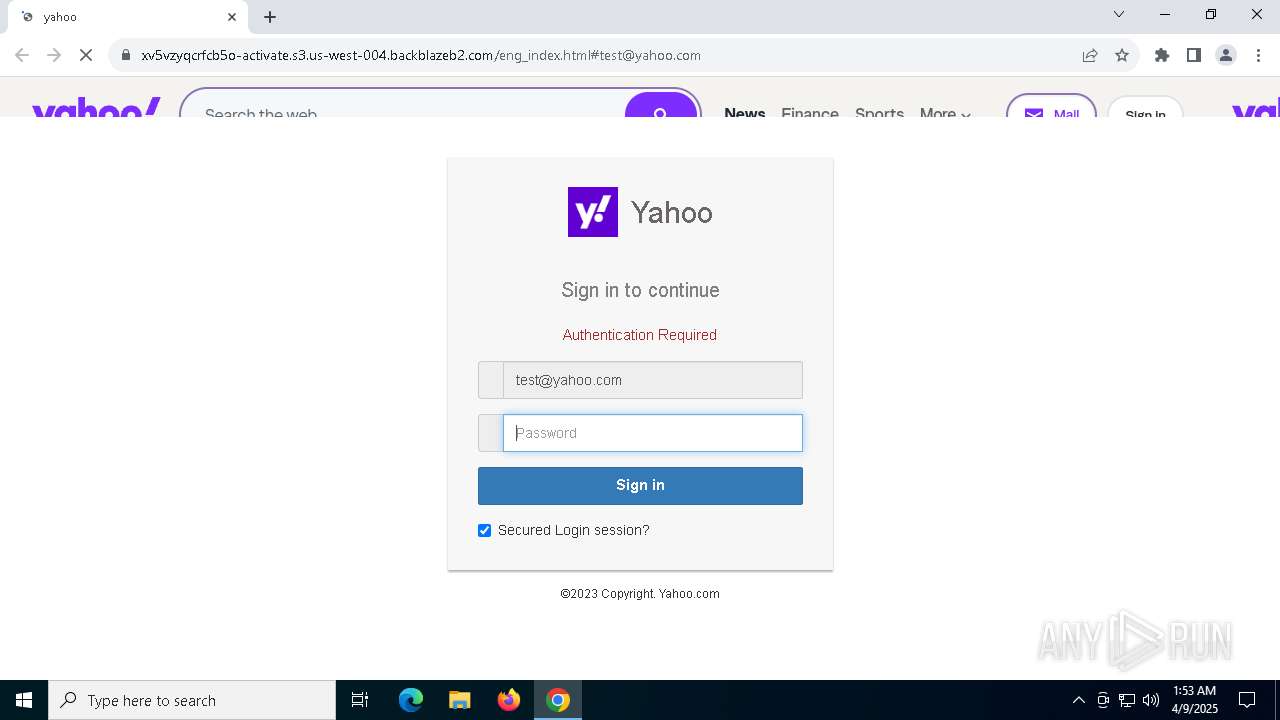
Task: Click the Sign in to continue heading
Action: pyautogui.click(x=640, y=290)
